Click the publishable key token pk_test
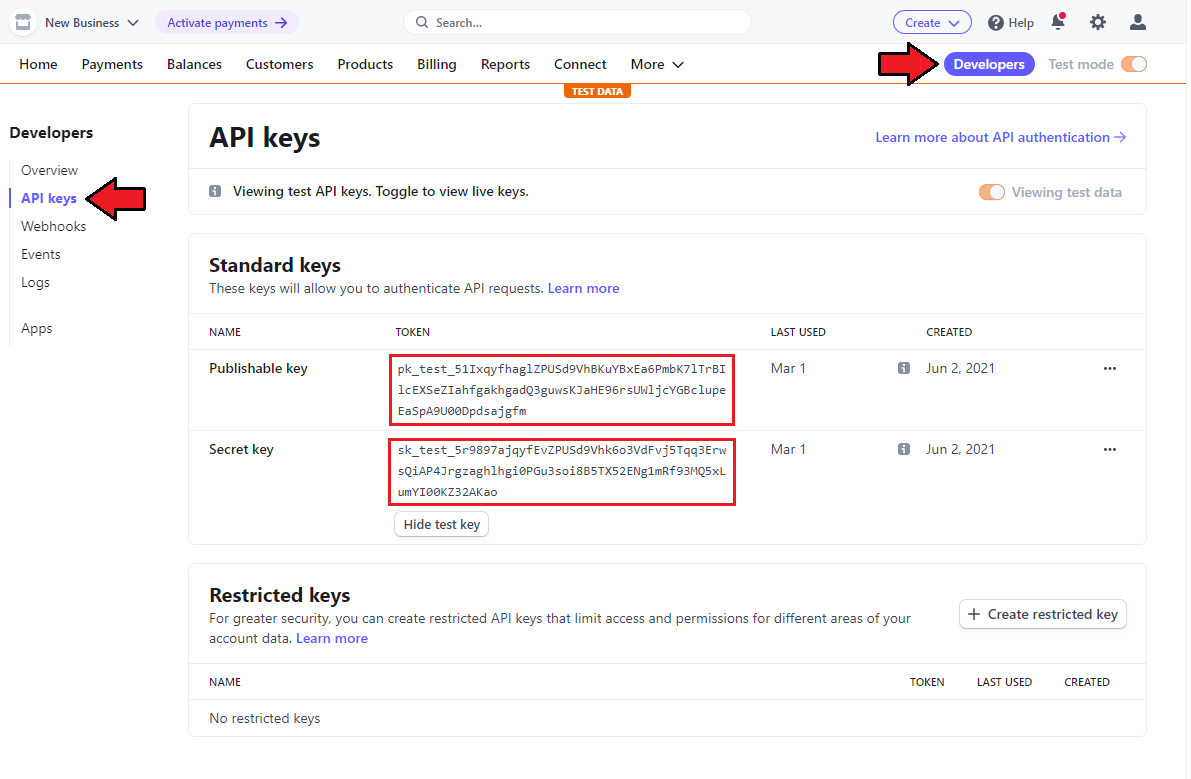Viewport: 1191px width, 779px height. click(564, 391)
